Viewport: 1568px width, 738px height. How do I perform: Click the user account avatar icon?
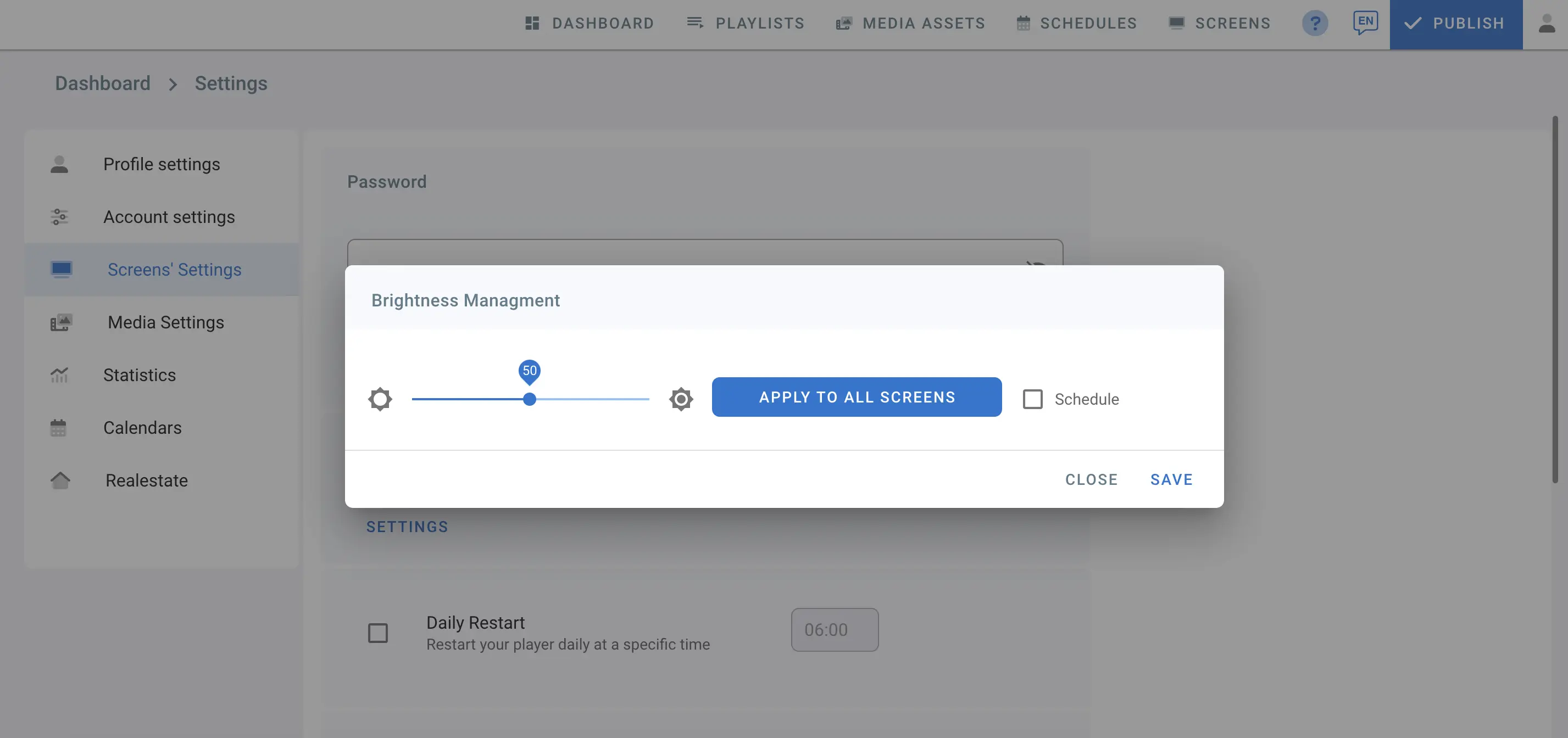point(1546,24)
